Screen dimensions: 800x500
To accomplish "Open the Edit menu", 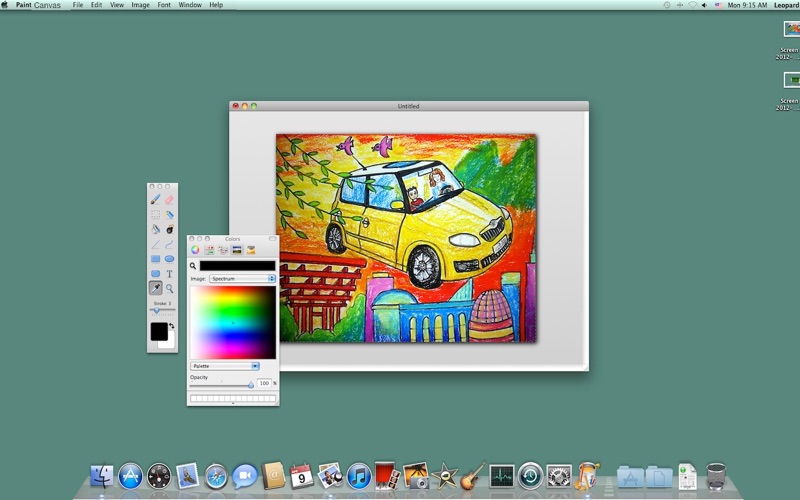I will coord(96,5).
